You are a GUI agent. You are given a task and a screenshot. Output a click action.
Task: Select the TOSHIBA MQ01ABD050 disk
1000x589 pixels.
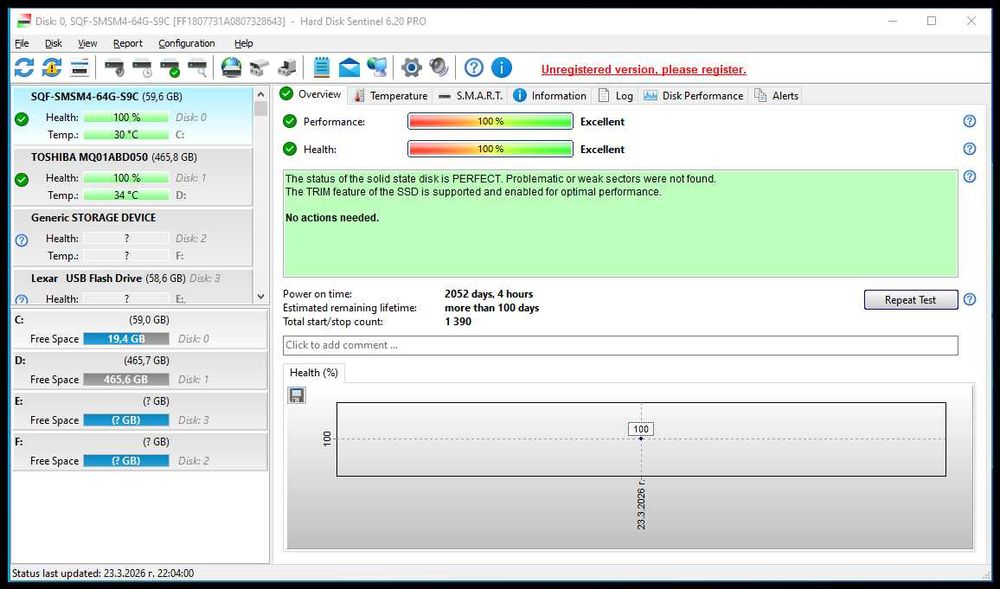click(133, 177)
